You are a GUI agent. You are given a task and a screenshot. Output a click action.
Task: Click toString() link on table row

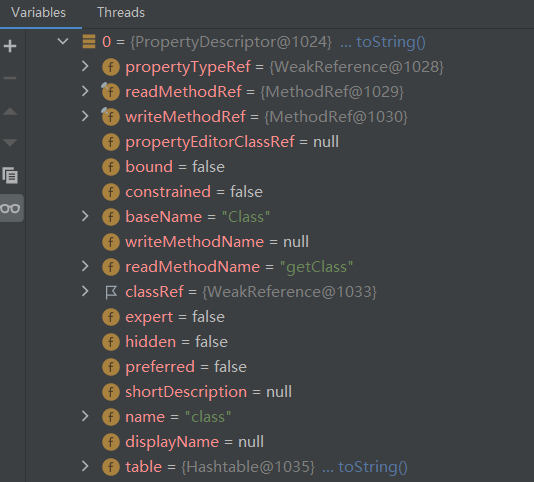(373, 467)
